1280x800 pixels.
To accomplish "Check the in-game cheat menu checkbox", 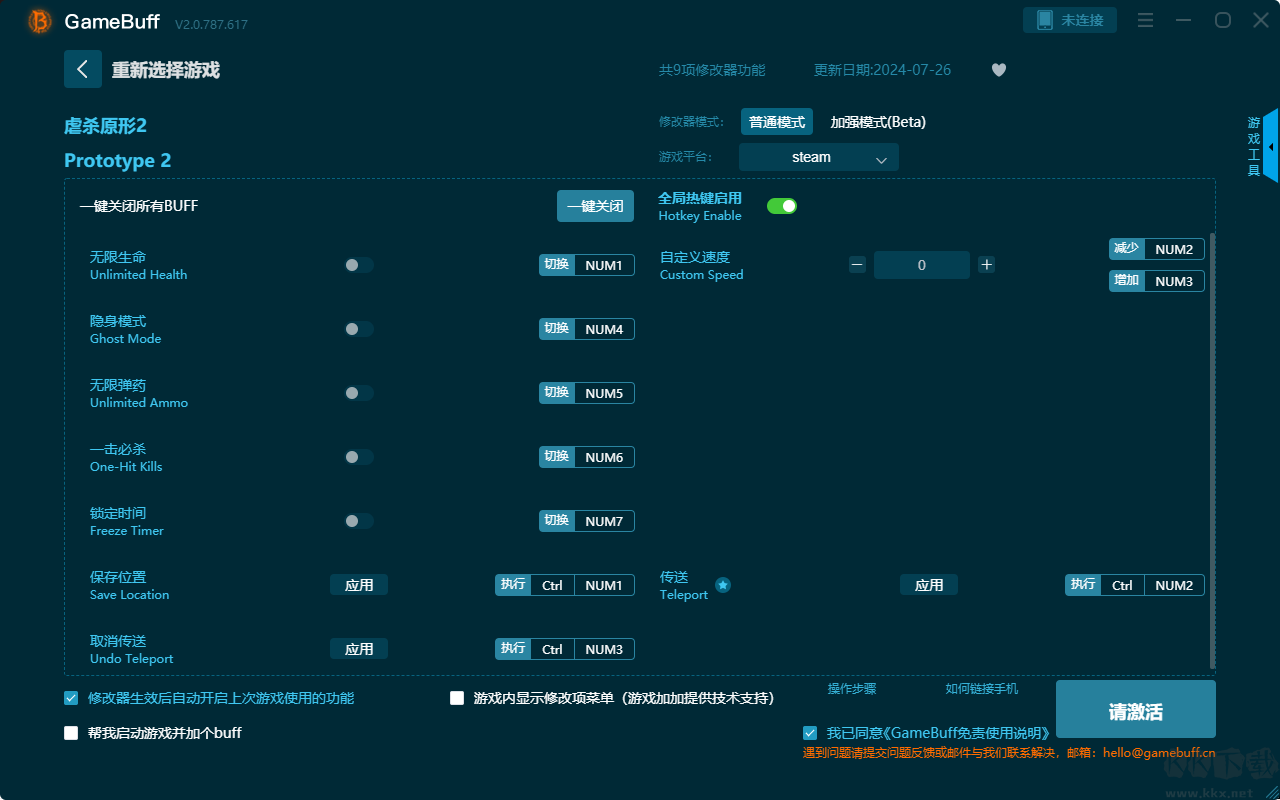I will click(x=457, y=698).
